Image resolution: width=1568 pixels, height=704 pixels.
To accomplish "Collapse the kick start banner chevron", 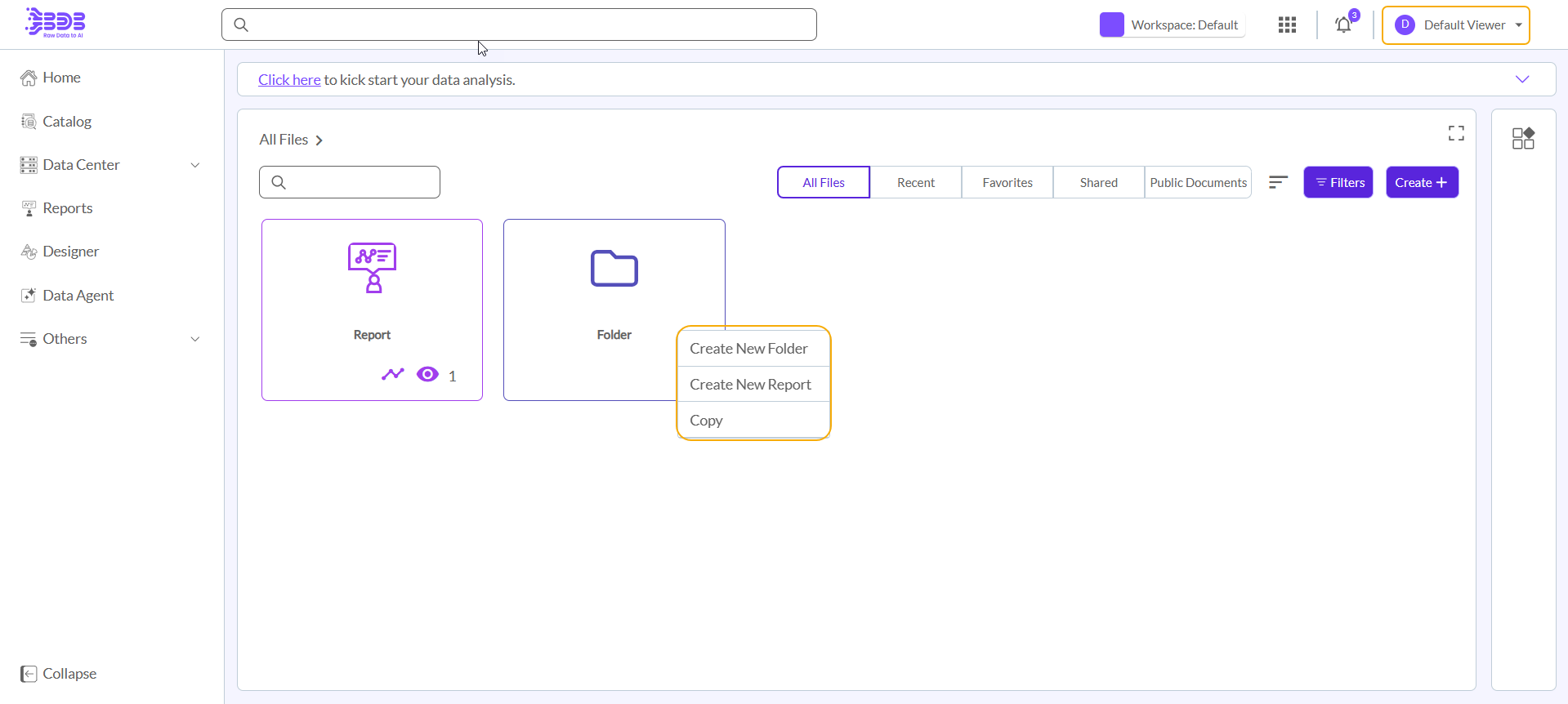I will [x=1521, y=79].
